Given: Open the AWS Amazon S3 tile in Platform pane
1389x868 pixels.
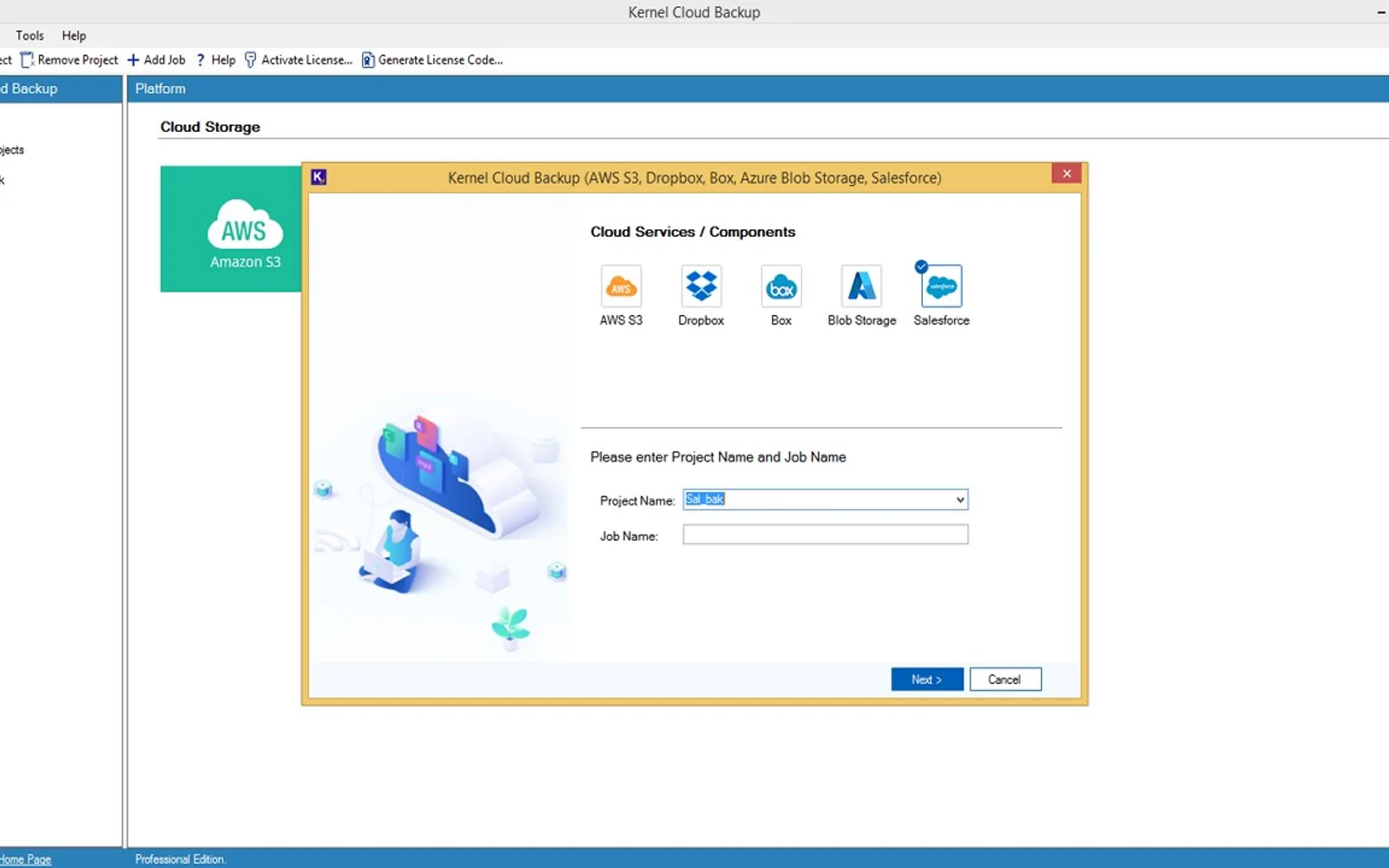Looking at the screenshot, I should 231,229.
